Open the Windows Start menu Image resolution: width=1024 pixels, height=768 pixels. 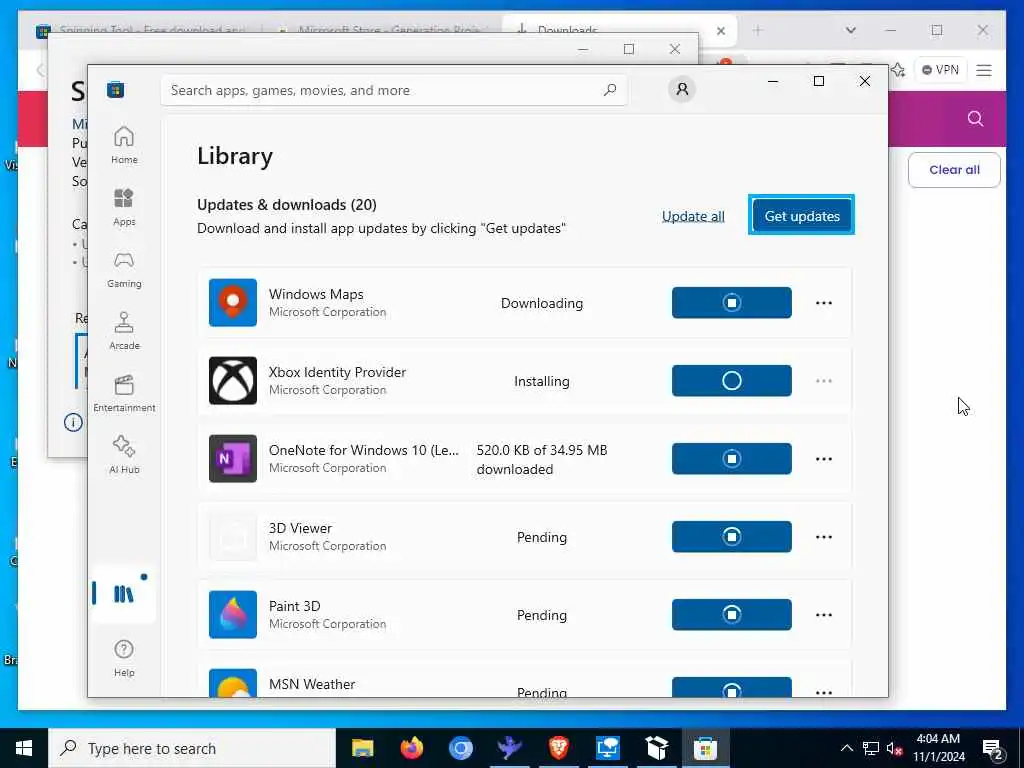click(x=24, y=748)
